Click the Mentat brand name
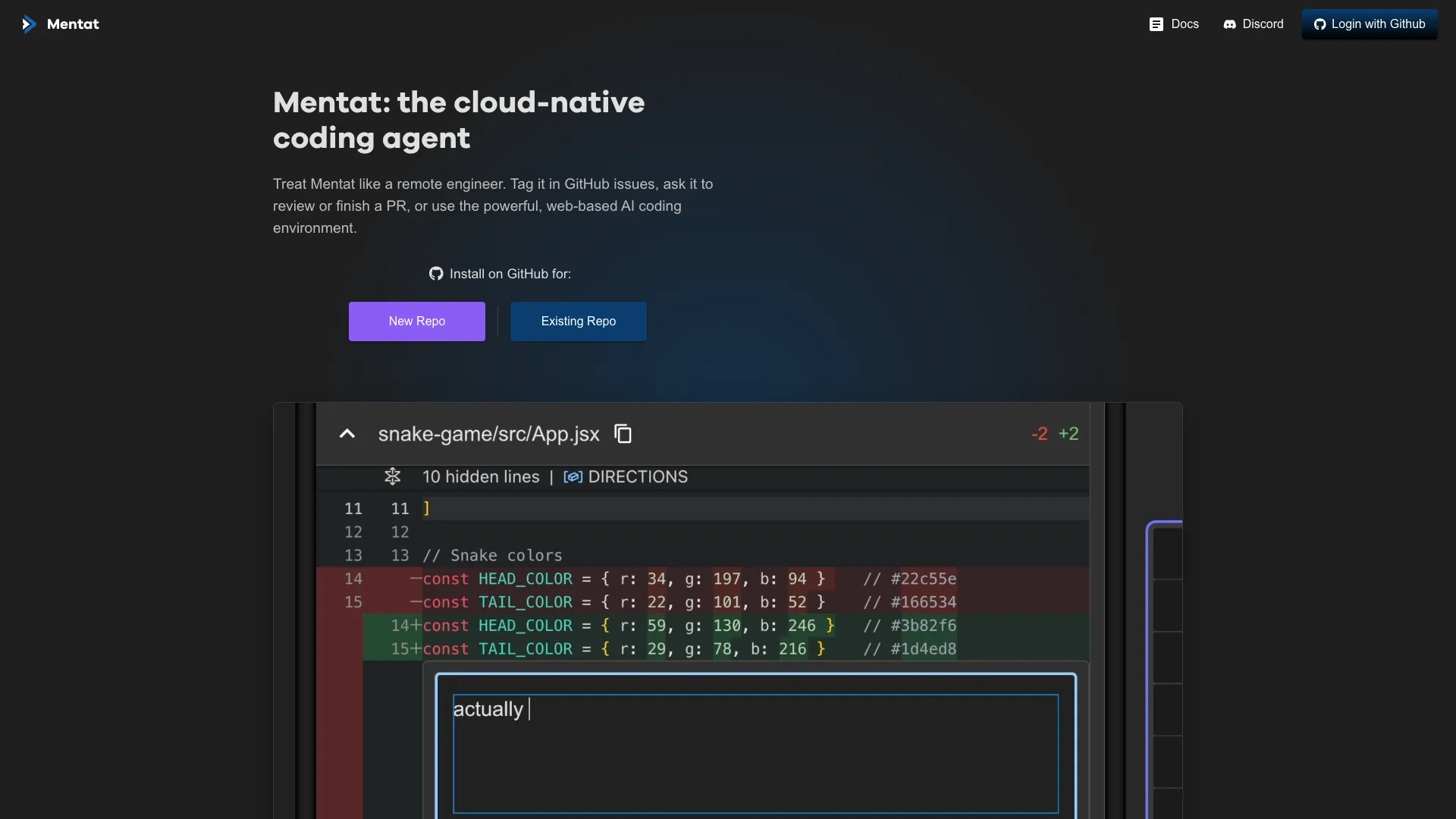The image size is (1456, 819). [x=73, y=24]
